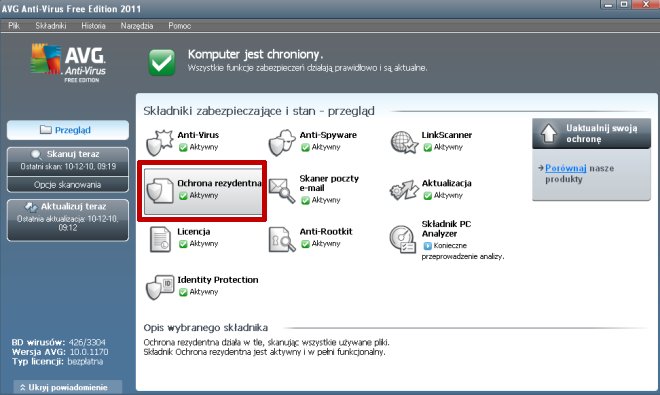Click the green Aktywny check under Anti-Spyware
This screenshot has height=395, width=660.
(x=305, y=147)
